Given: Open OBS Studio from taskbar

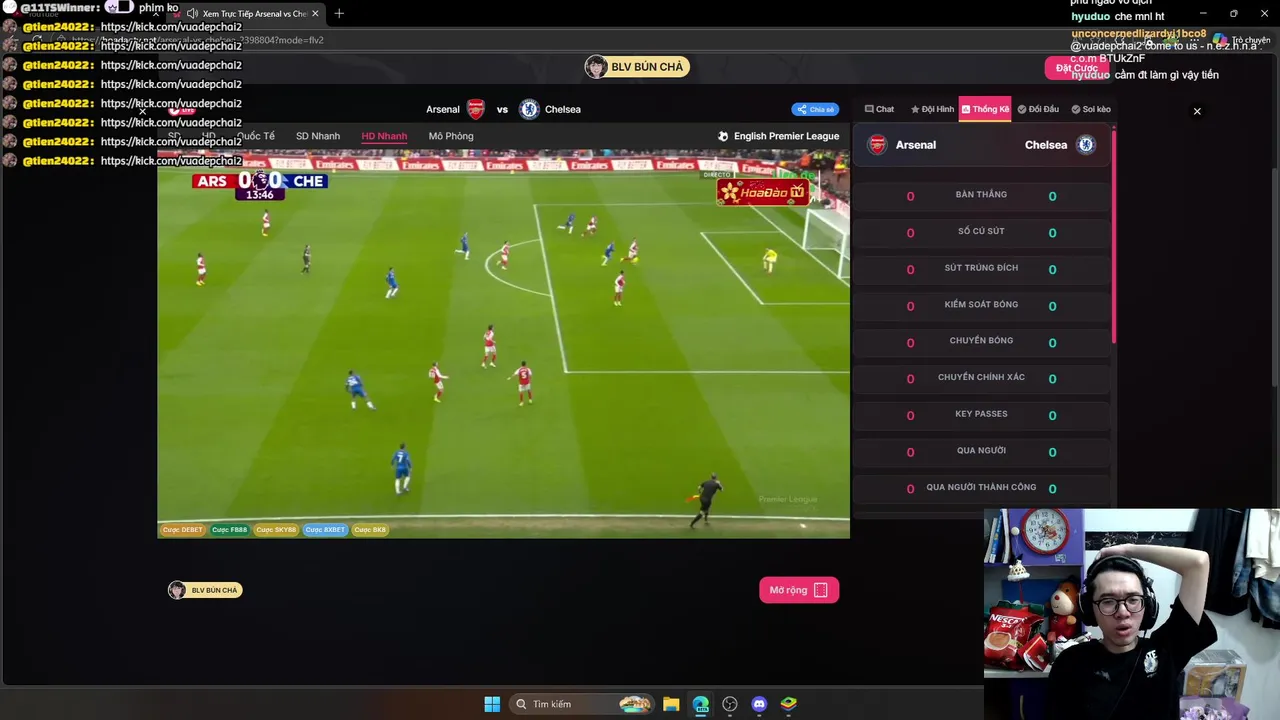Looking at the screenshot, I should point(730,704).
